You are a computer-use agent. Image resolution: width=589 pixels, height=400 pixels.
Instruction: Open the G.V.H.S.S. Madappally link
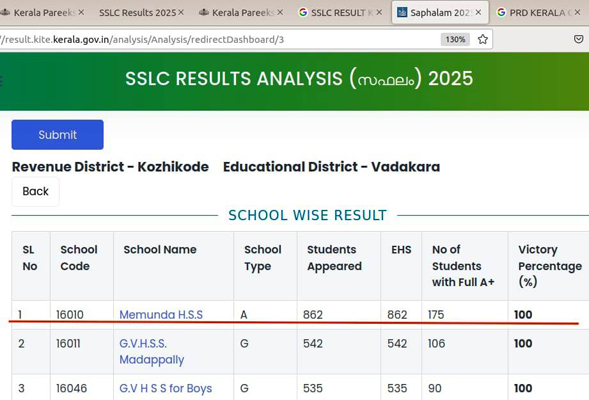[x=152, y=352]
